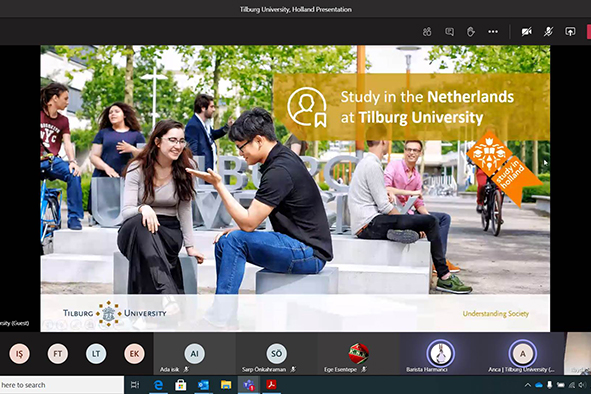Select Ege Esentepe's participant tile
Image resolution: width=591 pixels, height=394 pixels.
[358, 354]
